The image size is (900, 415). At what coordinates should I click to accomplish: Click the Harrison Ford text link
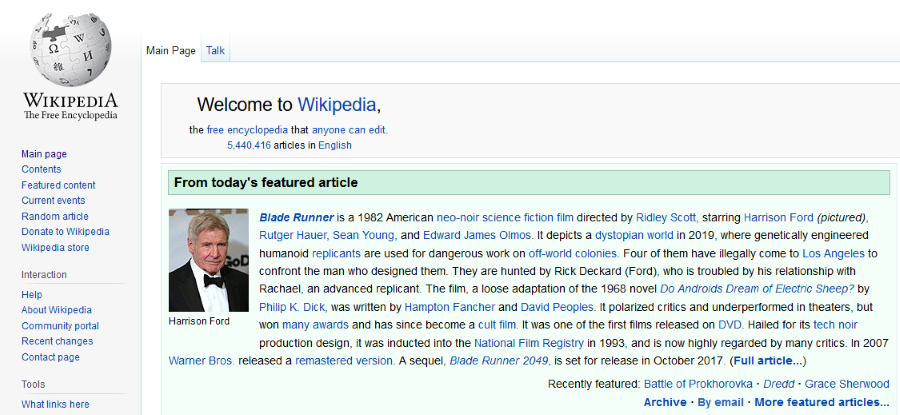pos(778,218)
